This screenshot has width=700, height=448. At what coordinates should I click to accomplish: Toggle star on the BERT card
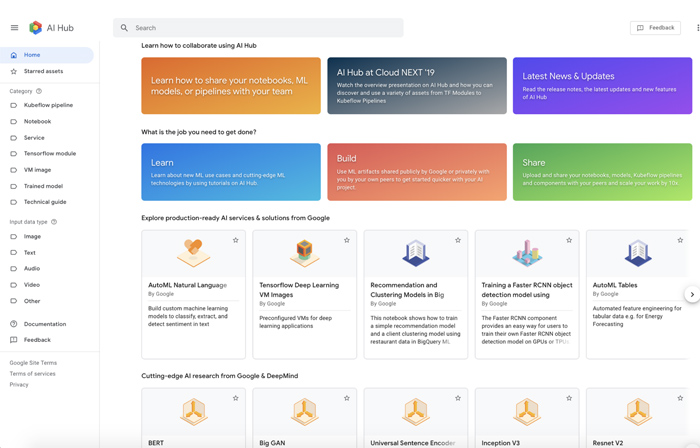236,398
